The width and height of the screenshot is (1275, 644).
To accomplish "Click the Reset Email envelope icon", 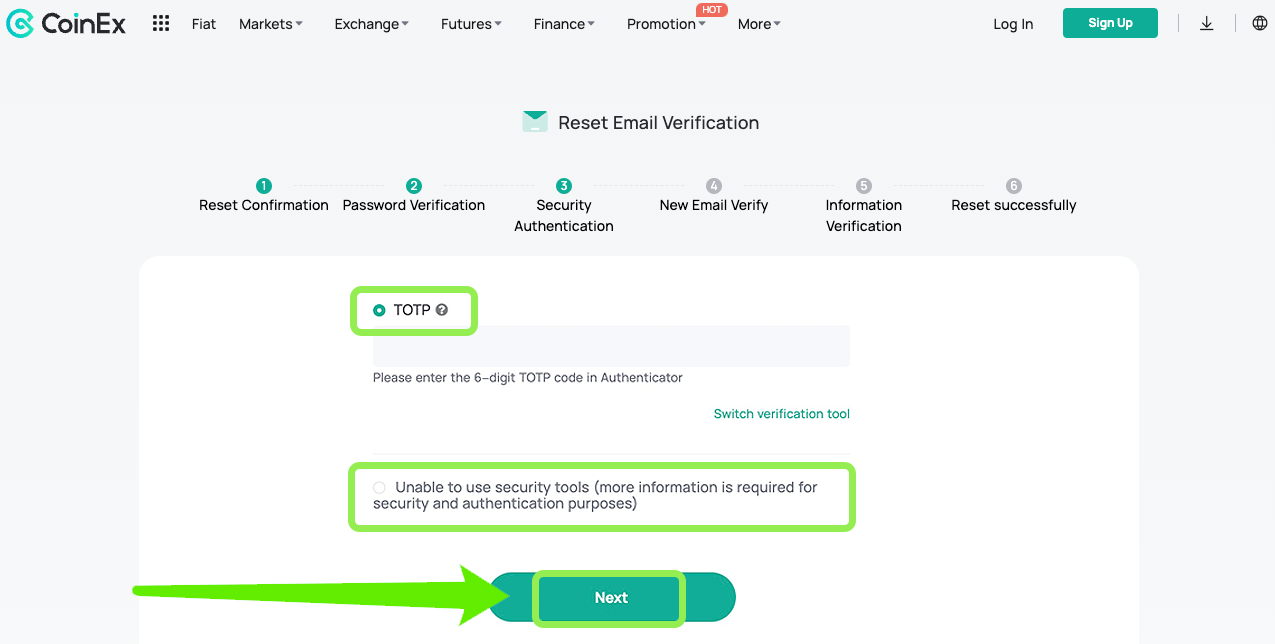I will point(535,122).
